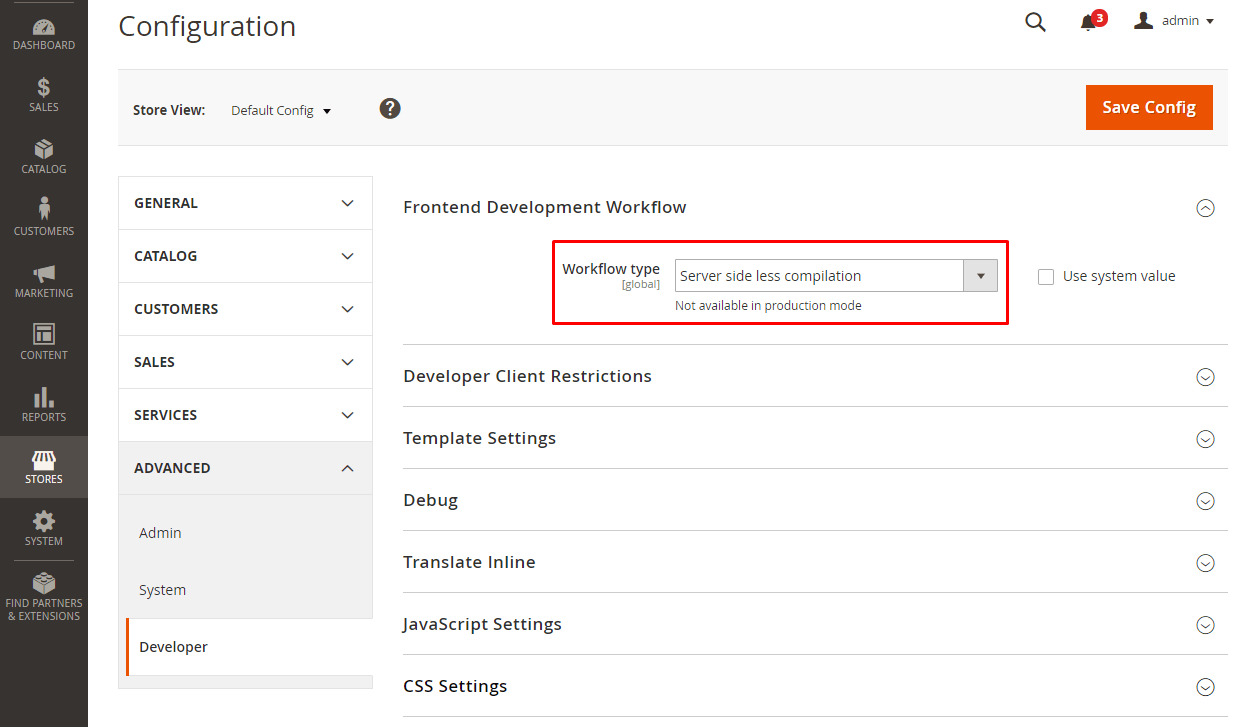
Task: Click the Save Config button
Action: click(1148, 107)
